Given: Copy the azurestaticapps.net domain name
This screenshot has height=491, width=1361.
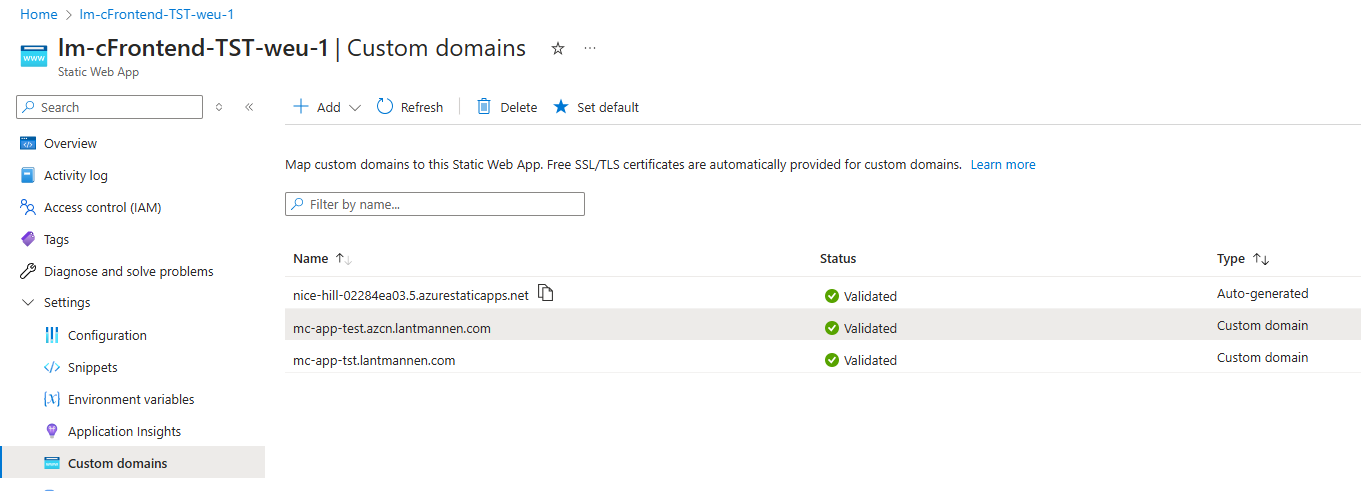Looking at the screenshot, I should [545, 293].
